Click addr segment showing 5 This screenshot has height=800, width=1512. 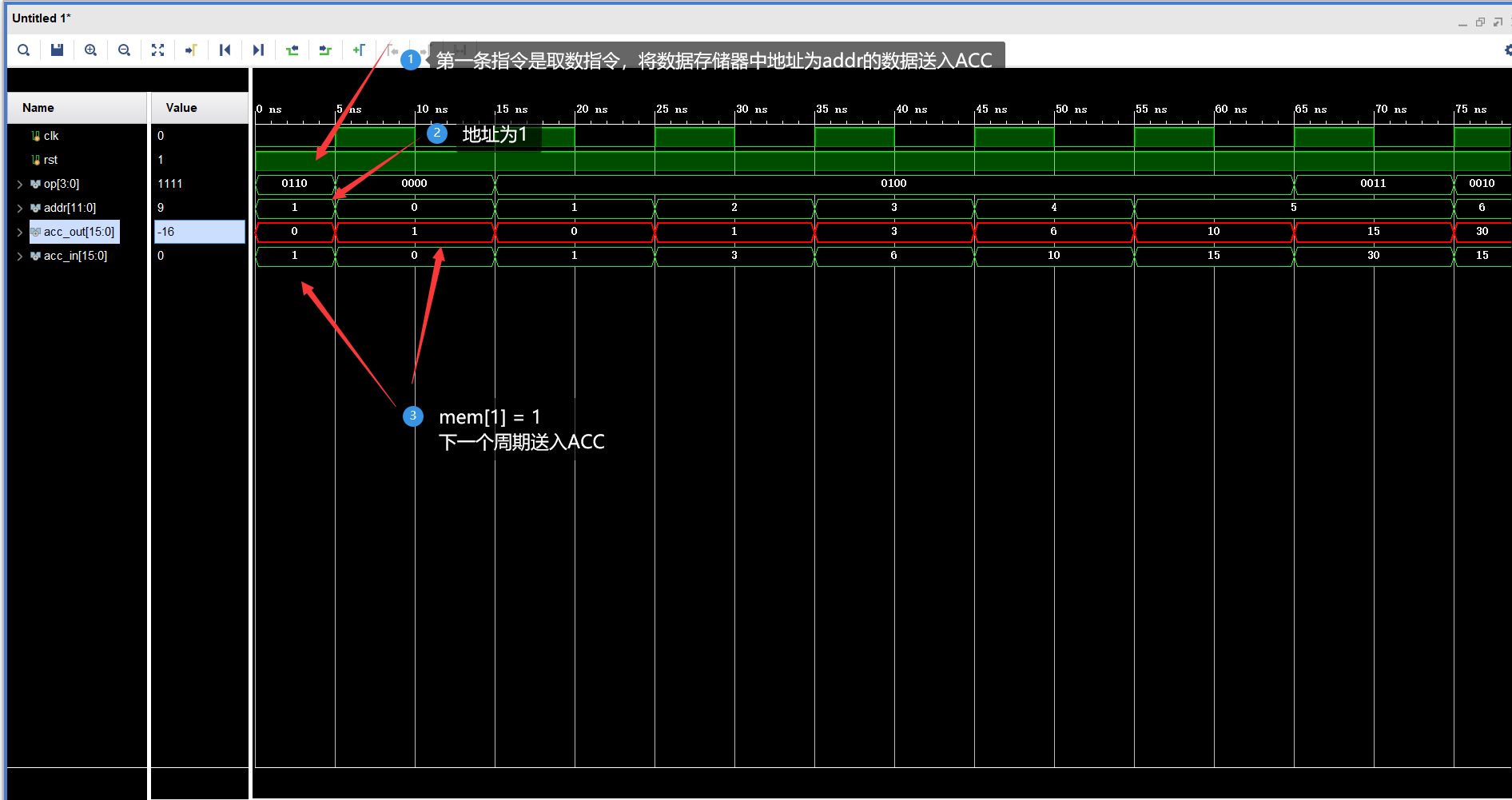pos(1294,208)
